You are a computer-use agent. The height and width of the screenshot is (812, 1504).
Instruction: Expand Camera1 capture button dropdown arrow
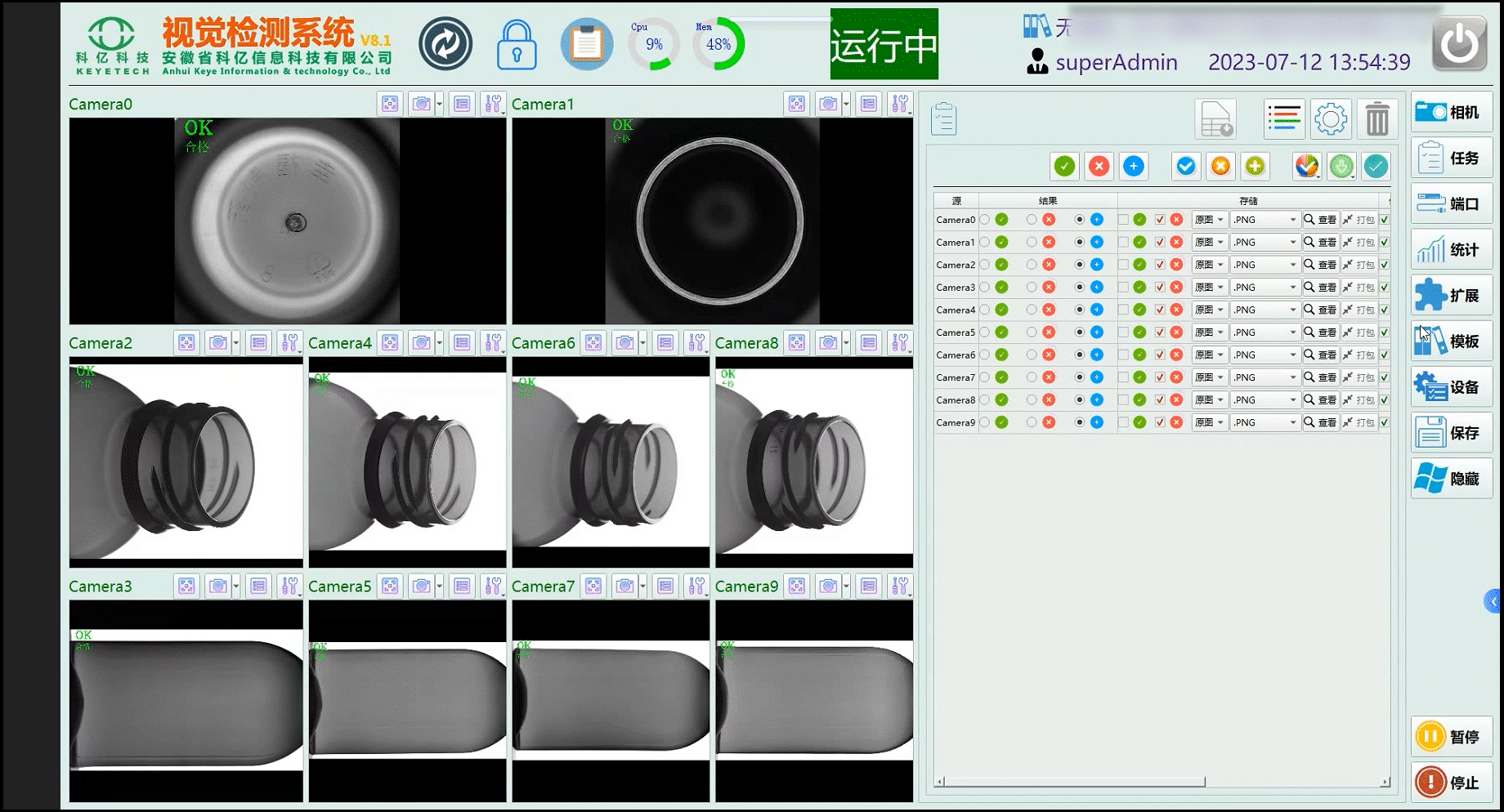(x=846, y=104)
